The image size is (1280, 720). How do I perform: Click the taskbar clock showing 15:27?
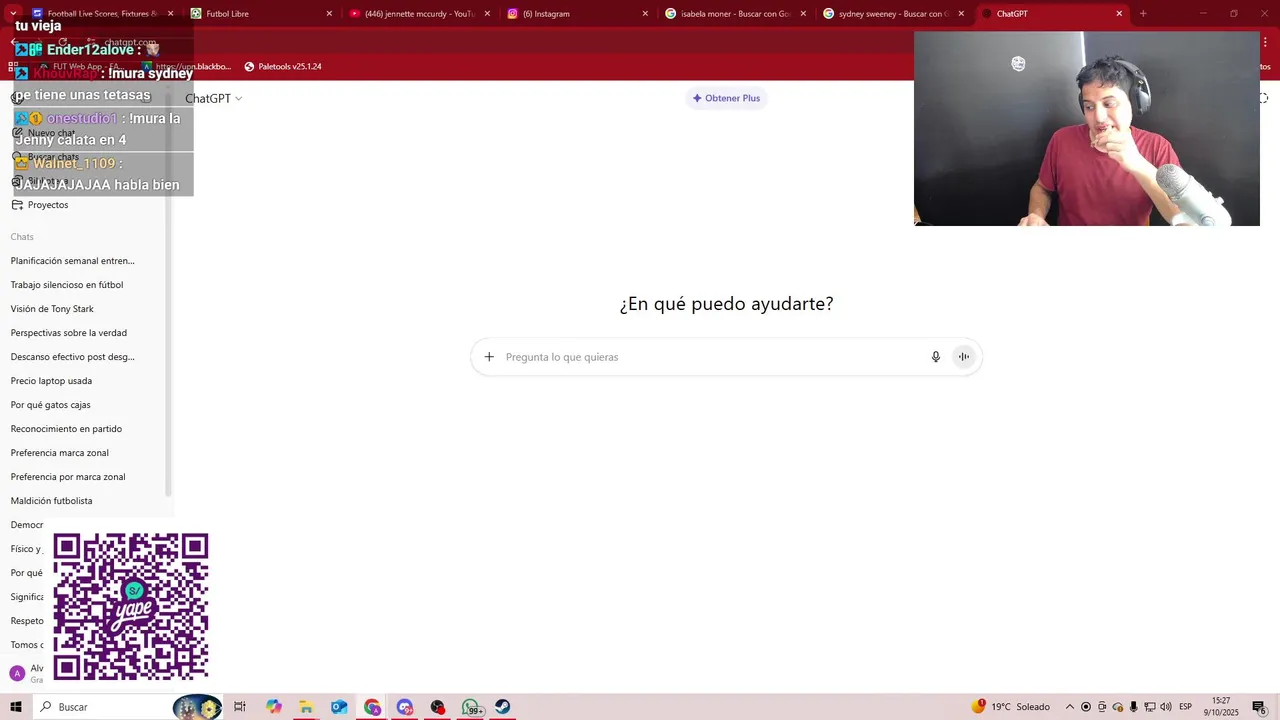pyautogui.click(x=1221, y=707)
